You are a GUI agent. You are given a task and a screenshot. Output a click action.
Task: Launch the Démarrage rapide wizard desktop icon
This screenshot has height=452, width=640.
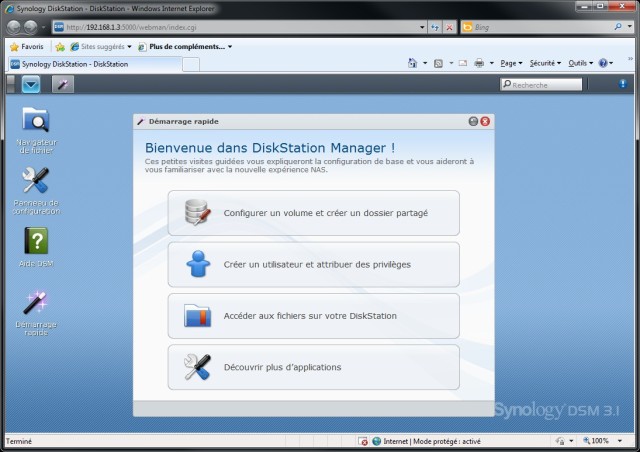coord(36,313)
